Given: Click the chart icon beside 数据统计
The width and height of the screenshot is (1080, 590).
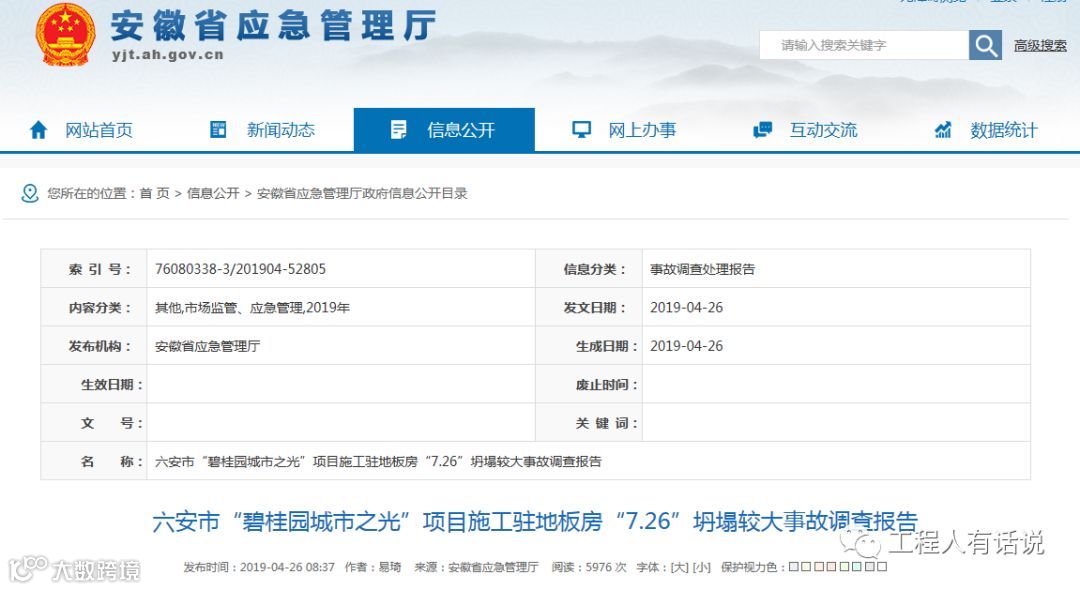Looking at the screenshot, I should 942,129.
